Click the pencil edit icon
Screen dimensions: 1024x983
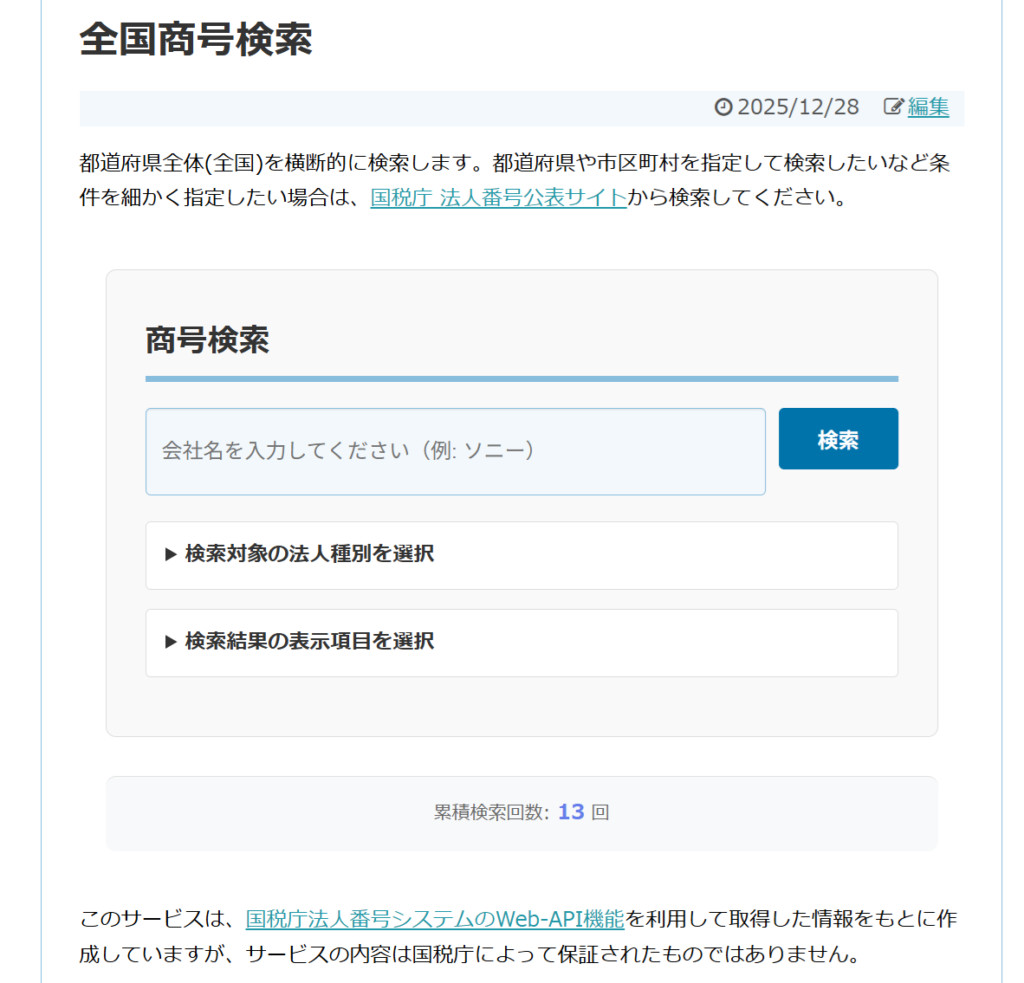click(x=893, y=107)
